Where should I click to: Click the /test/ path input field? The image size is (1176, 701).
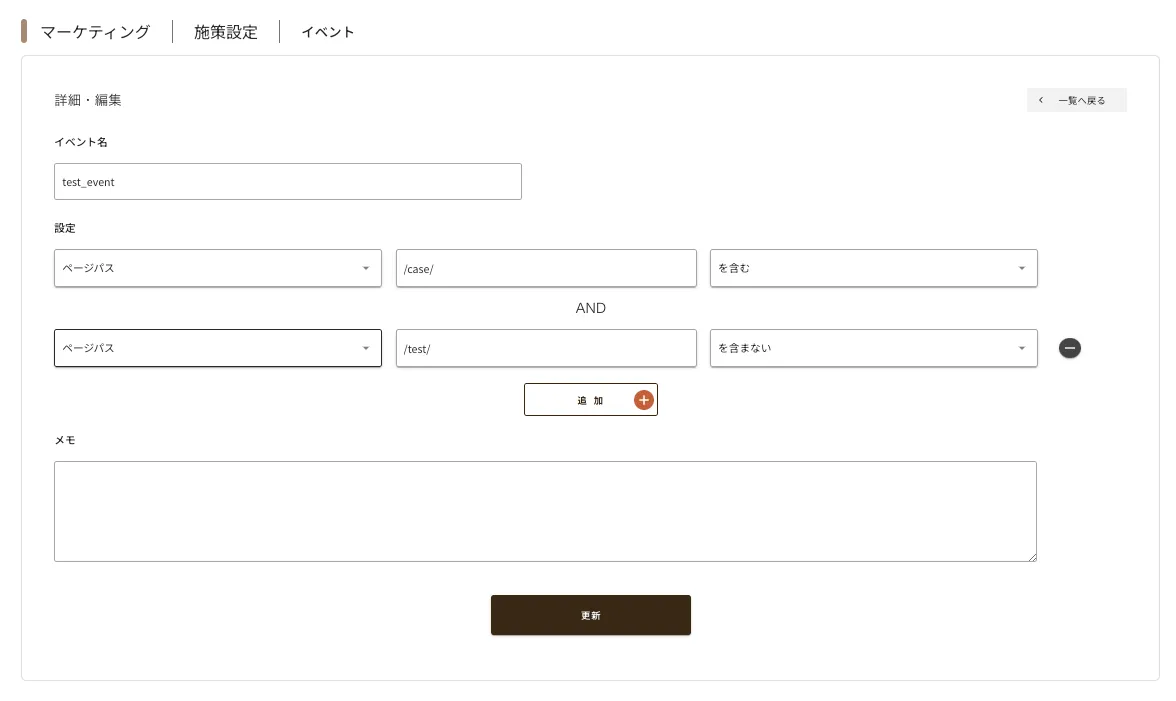(x=546, y=348)
